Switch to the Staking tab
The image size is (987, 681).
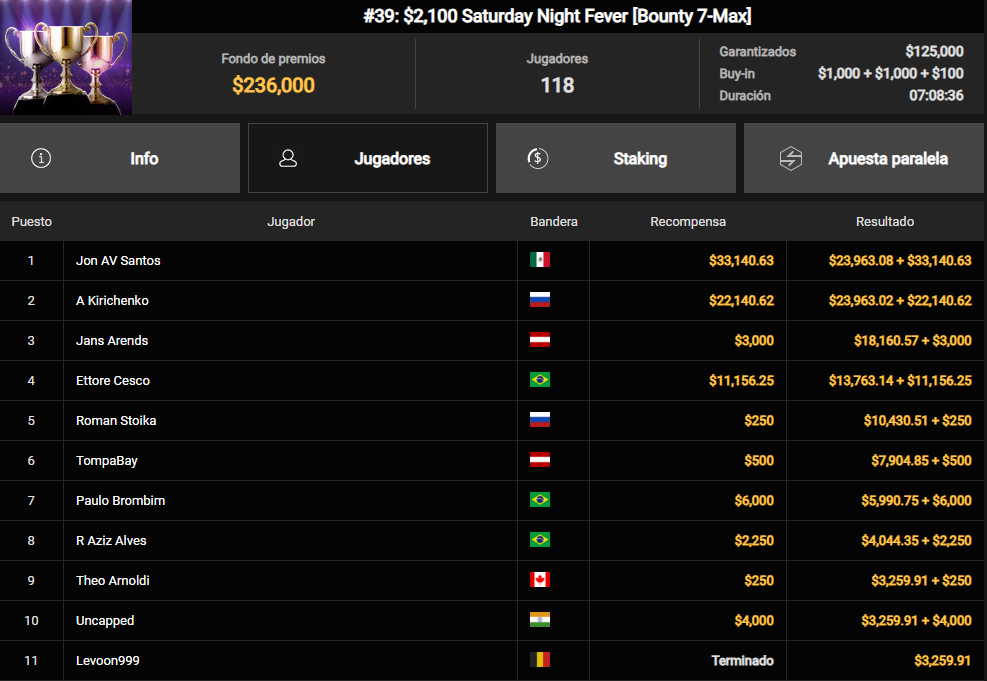pyautogui.click(x=616, y=158)
